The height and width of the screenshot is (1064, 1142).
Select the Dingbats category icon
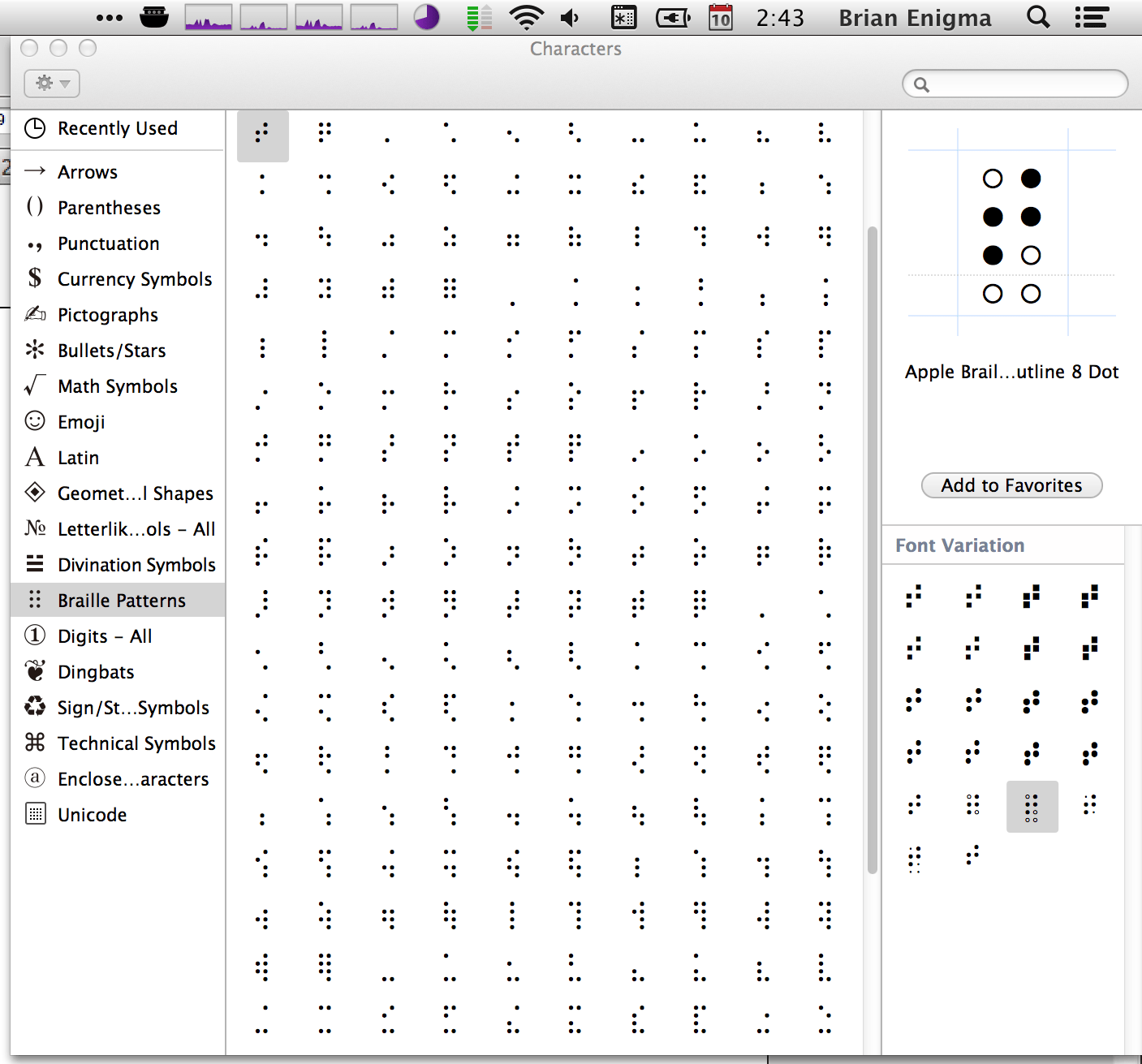coord(35,671)
